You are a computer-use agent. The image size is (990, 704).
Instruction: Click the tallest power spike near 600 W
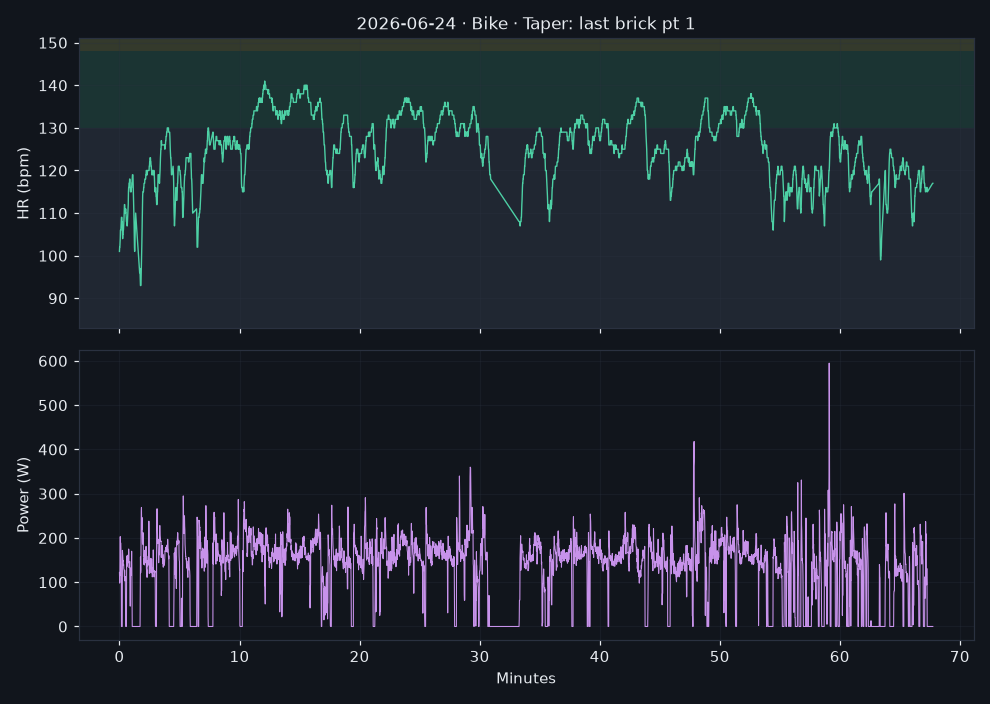click(x=829, y=366)
